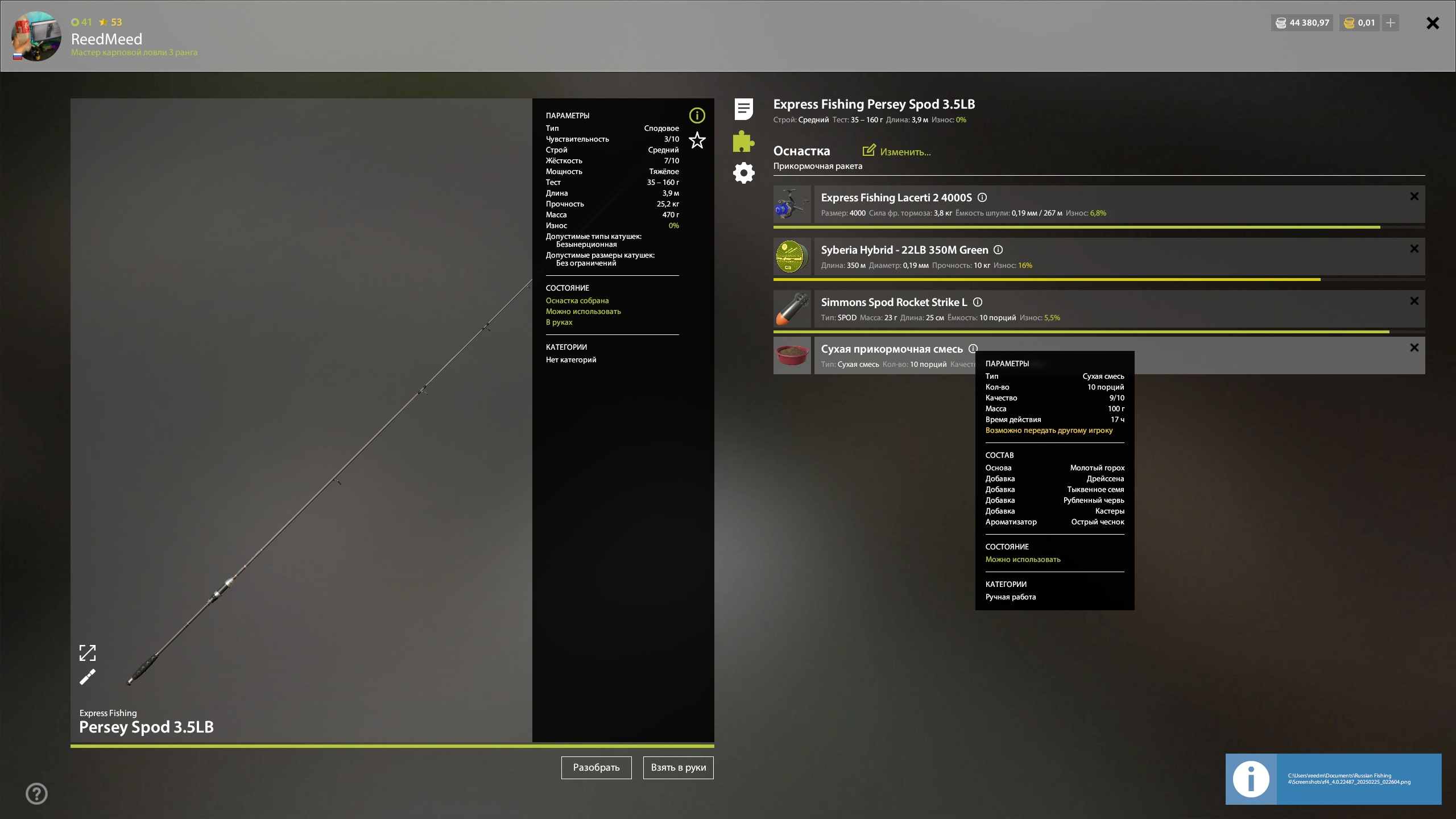This screenshot has width=1456, height=819.
Task: Click the Ручная работа category in tooltip
Action: [1010, 597]
